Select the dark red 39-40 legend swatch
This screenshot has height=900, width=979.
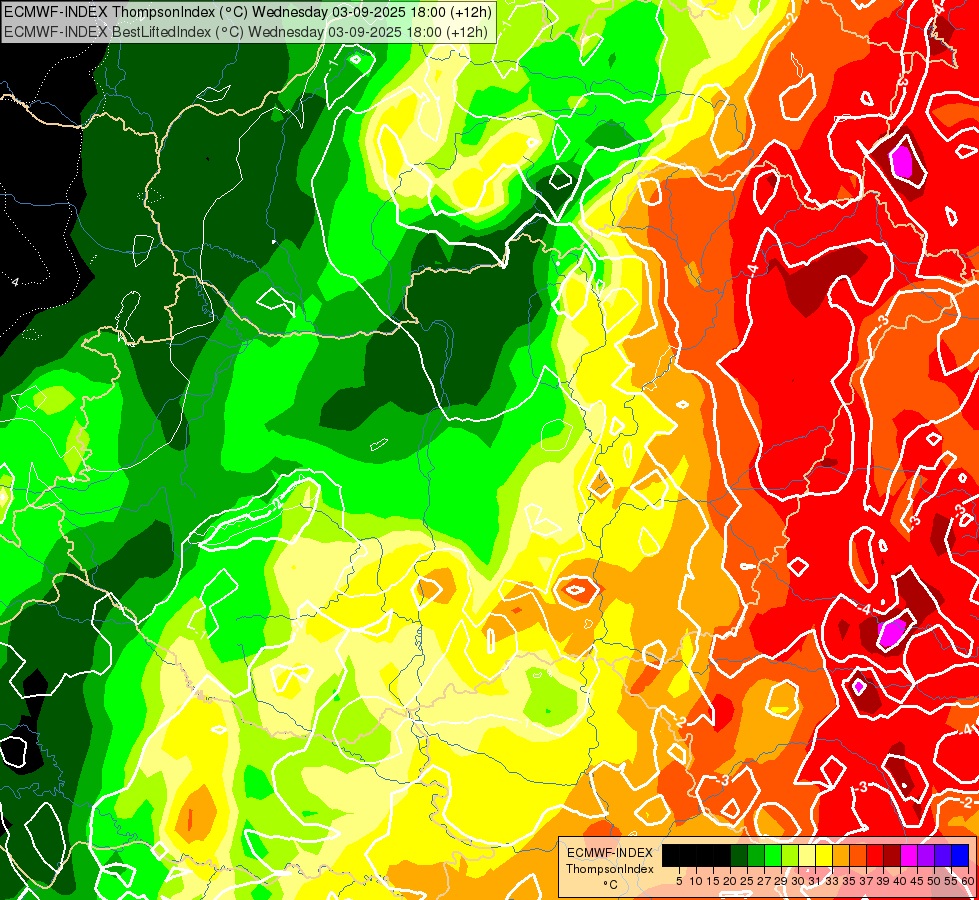pyautogui.click(x=892, y=855)
